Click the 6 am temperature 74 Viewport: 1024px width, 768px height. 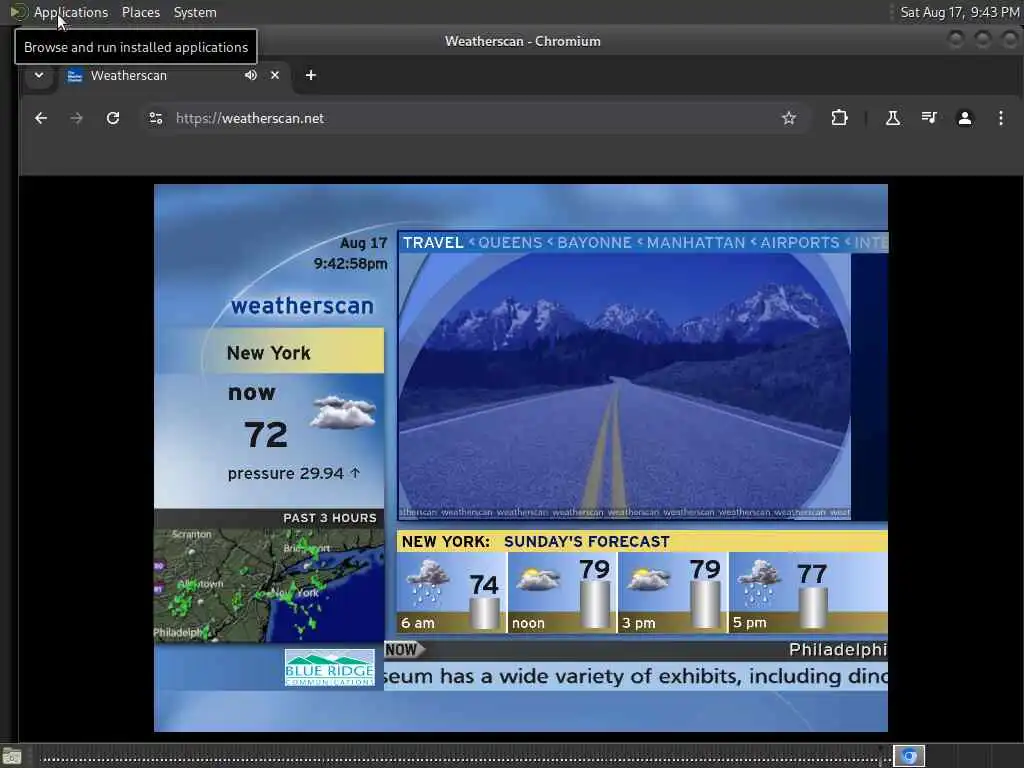click(484, 585)
